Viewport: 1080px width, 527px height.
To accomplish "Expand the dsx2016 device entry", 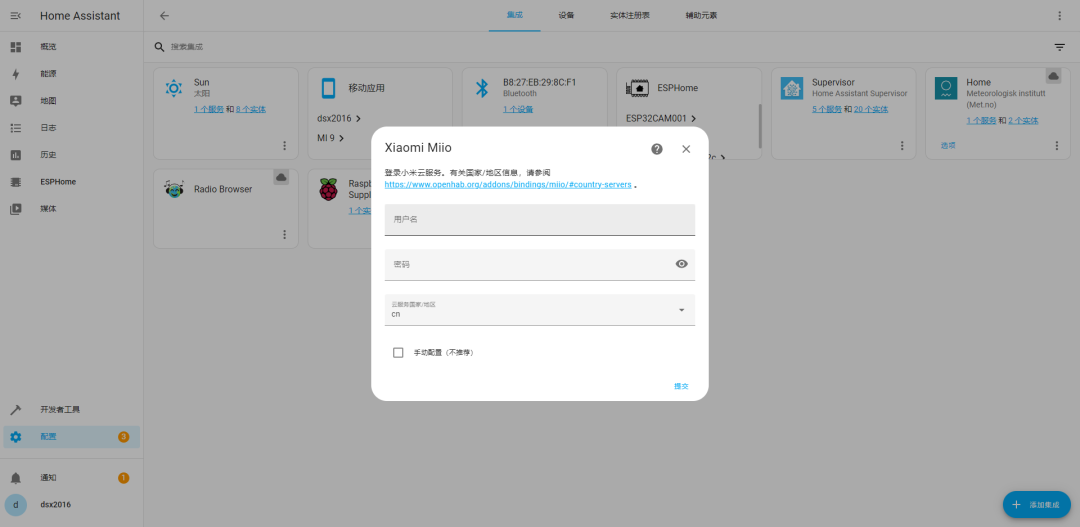I will (x=339, y=118).
